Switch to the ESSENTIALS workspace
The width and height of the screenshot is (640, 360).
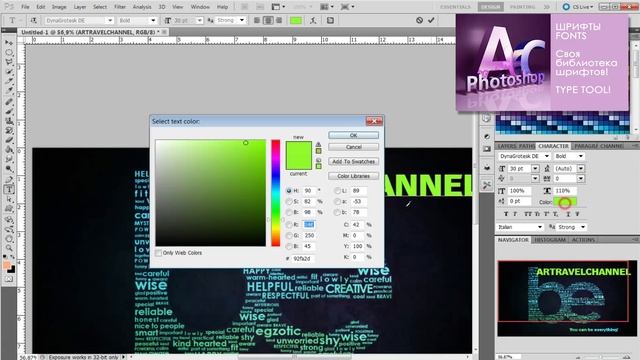point(455,7)
